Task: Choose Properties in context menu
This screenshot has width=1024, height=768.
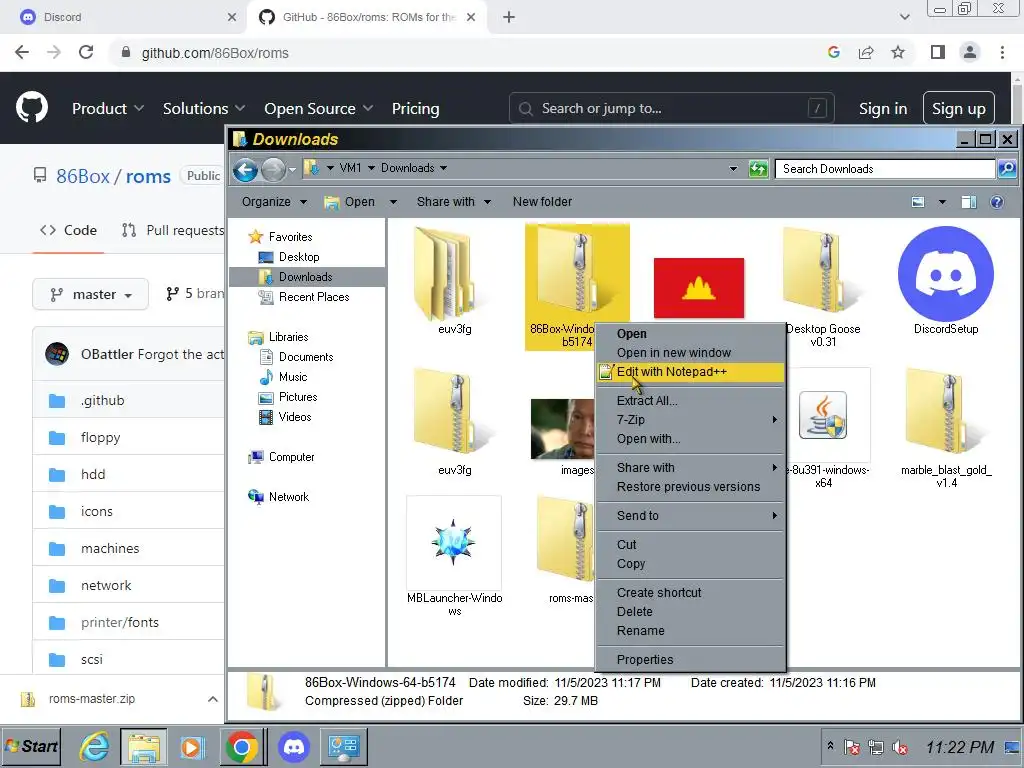Action: point(690,660)
